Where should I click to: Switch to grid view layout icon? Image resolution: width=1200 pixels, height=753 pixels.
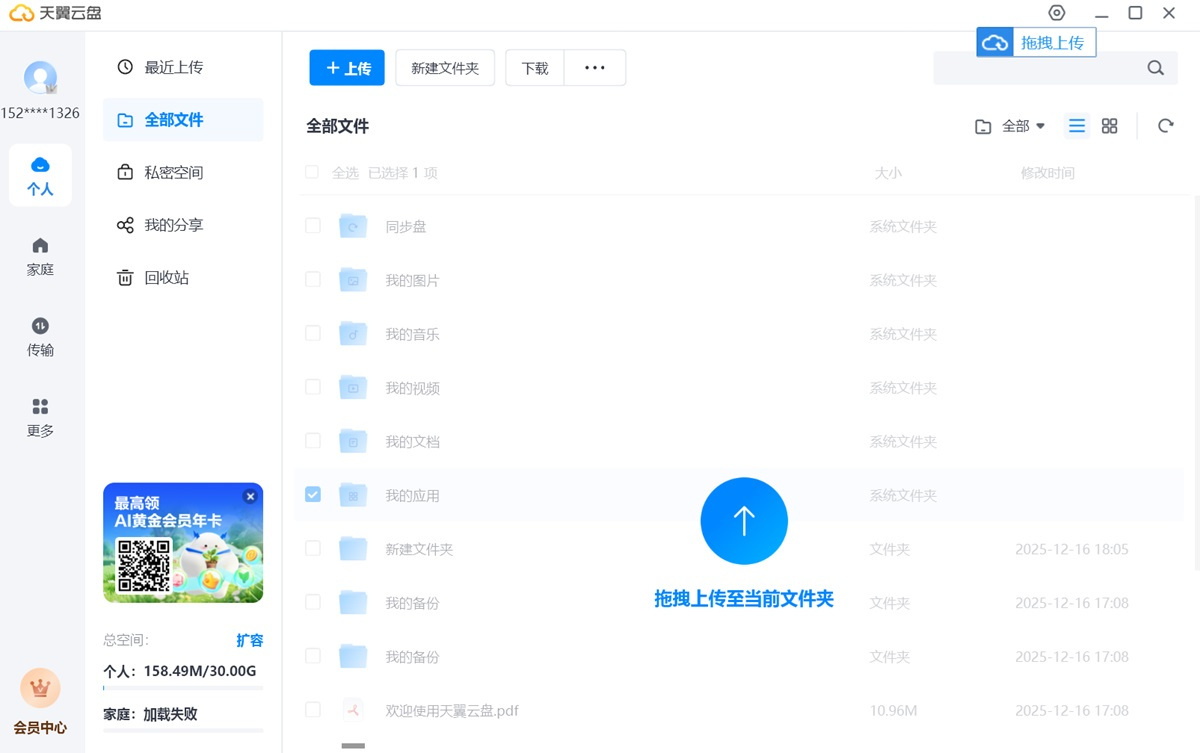click(1109, 126)
